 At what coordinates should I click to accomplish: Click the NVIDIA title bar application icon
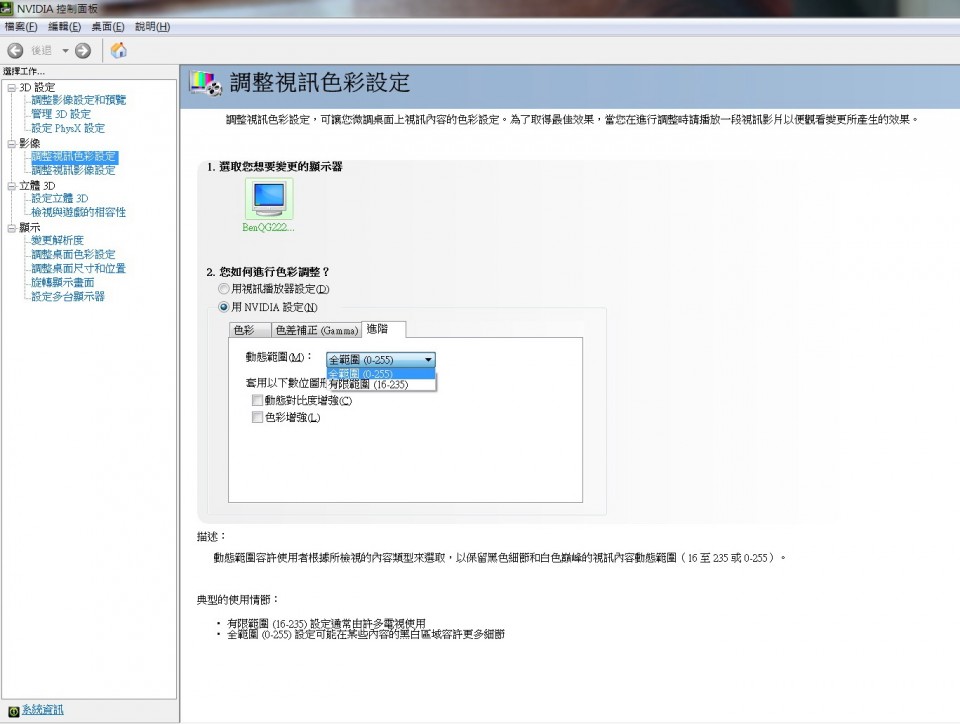pyautogui.click(x=7, y=9)
